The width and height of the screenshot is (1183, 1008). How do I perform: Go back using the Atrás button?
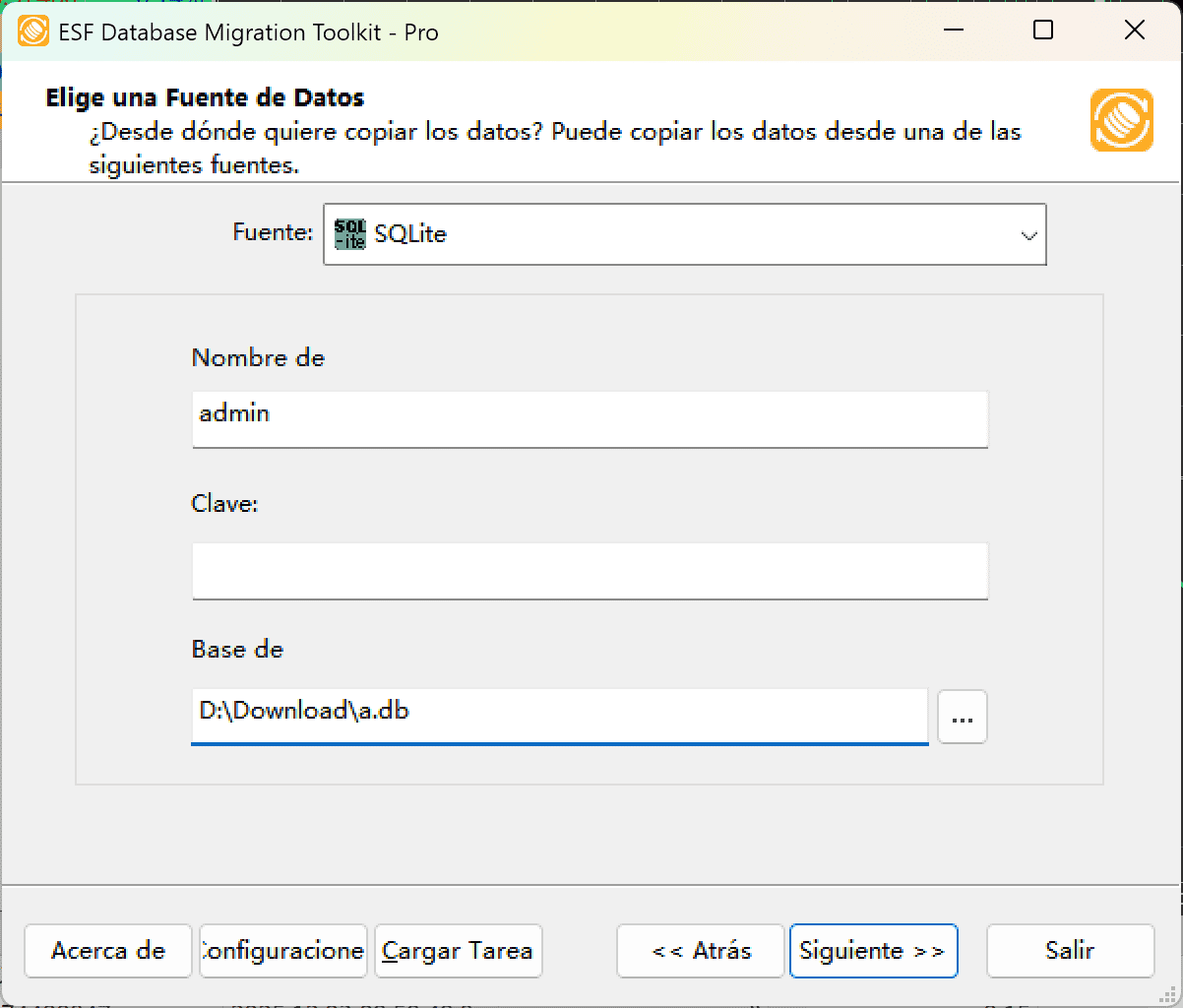click(x=700, y=951)
